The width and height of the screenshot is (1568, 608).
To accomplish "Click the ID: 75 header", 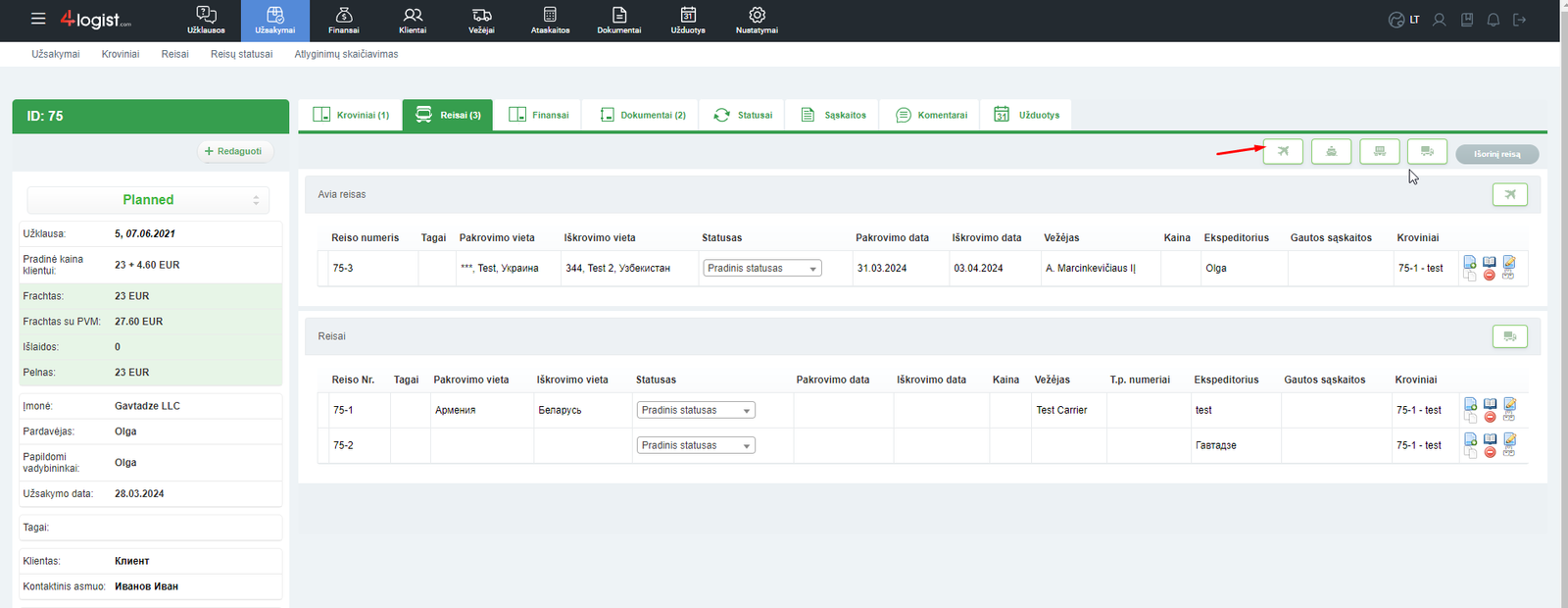I will pyautogui.click(x=151, y=116).
